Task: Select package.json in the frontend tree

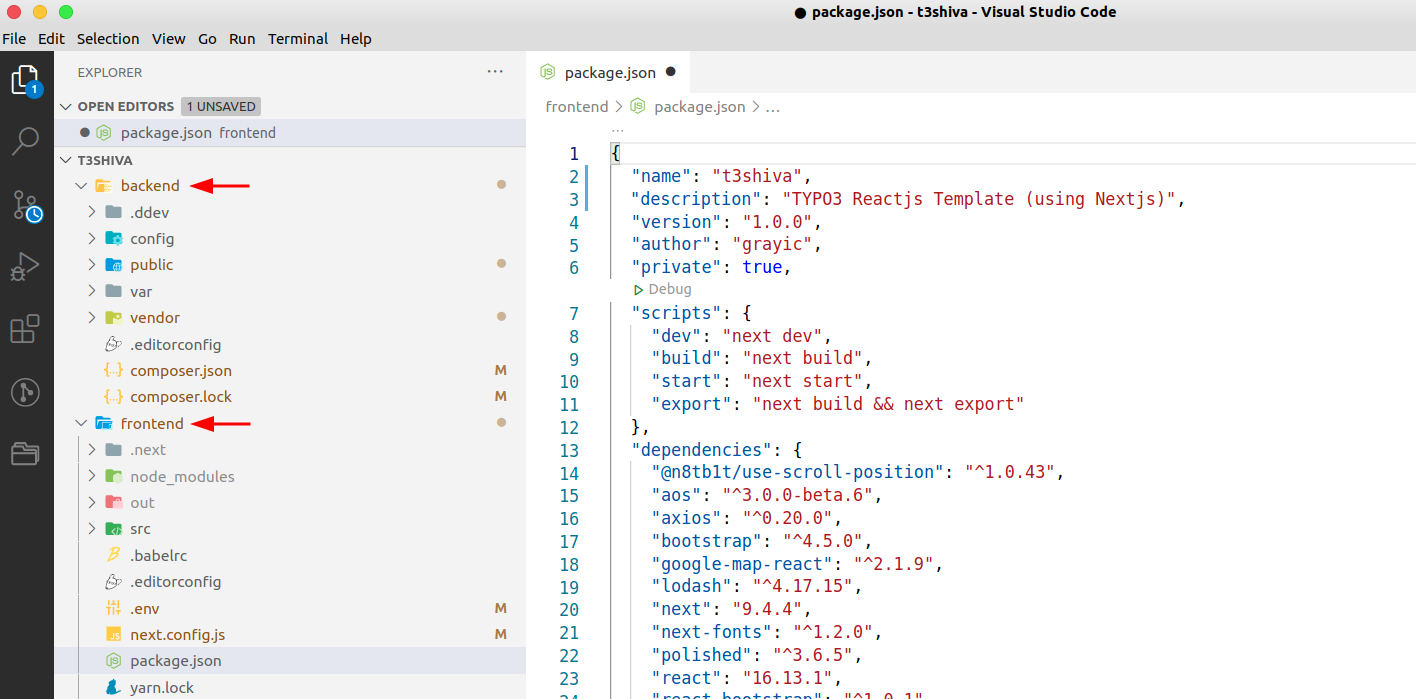Action: point(290,661)
